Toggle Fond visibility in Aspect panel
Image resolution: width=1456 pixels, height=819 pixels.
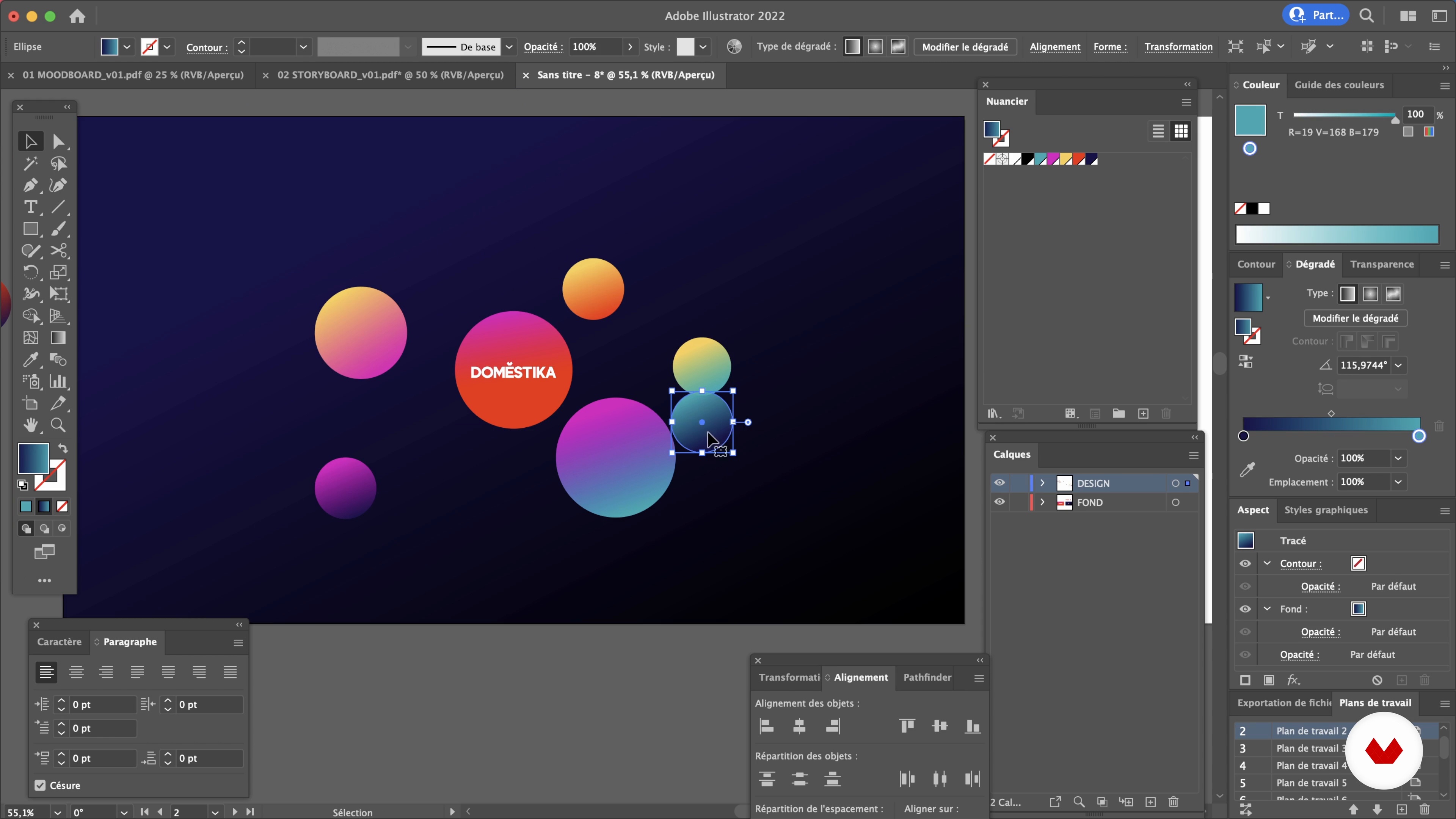click(x=1245, y=609)
